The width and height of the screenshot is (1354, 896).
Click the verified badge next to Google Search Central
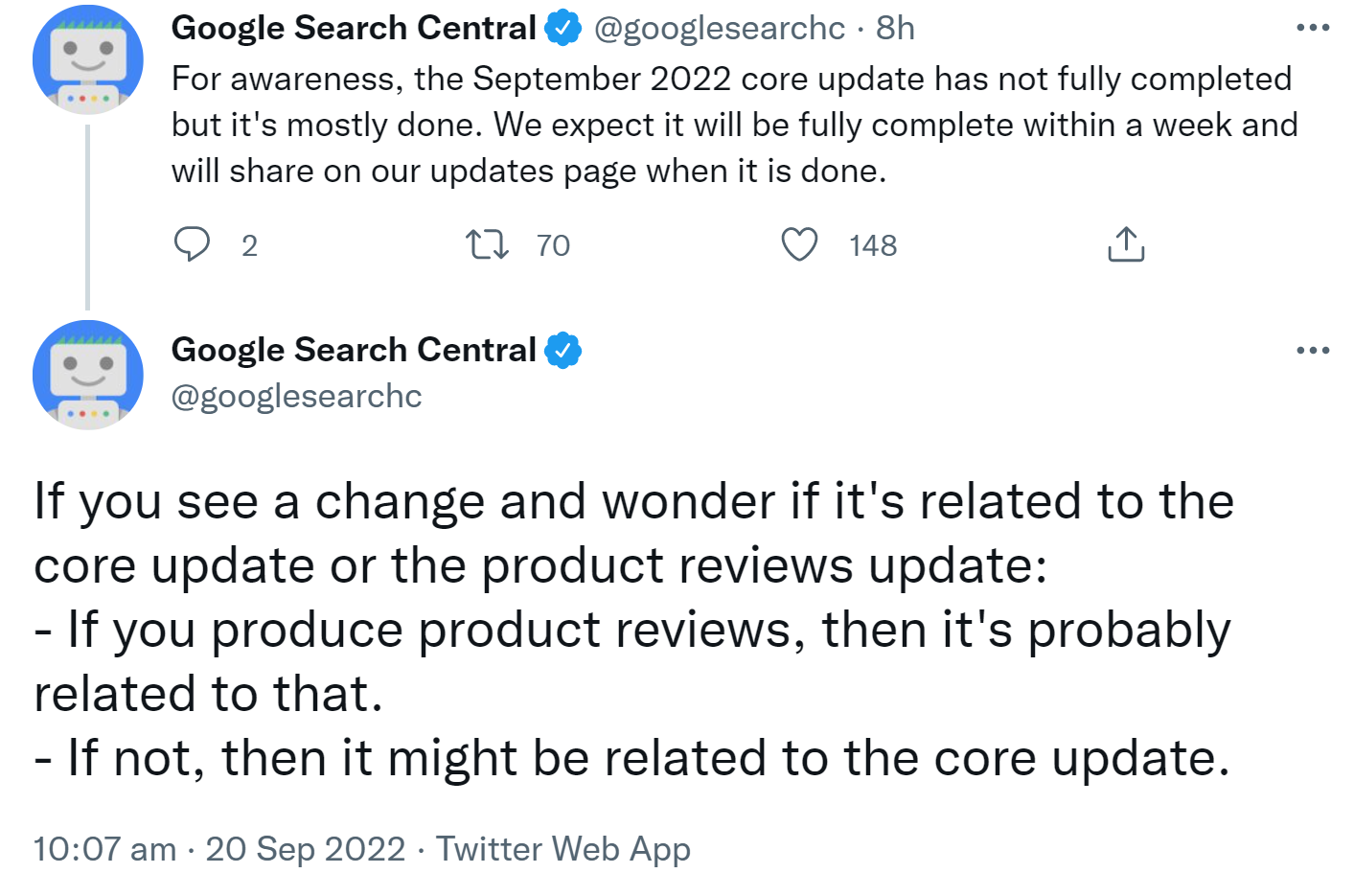(x=561, y=27)
